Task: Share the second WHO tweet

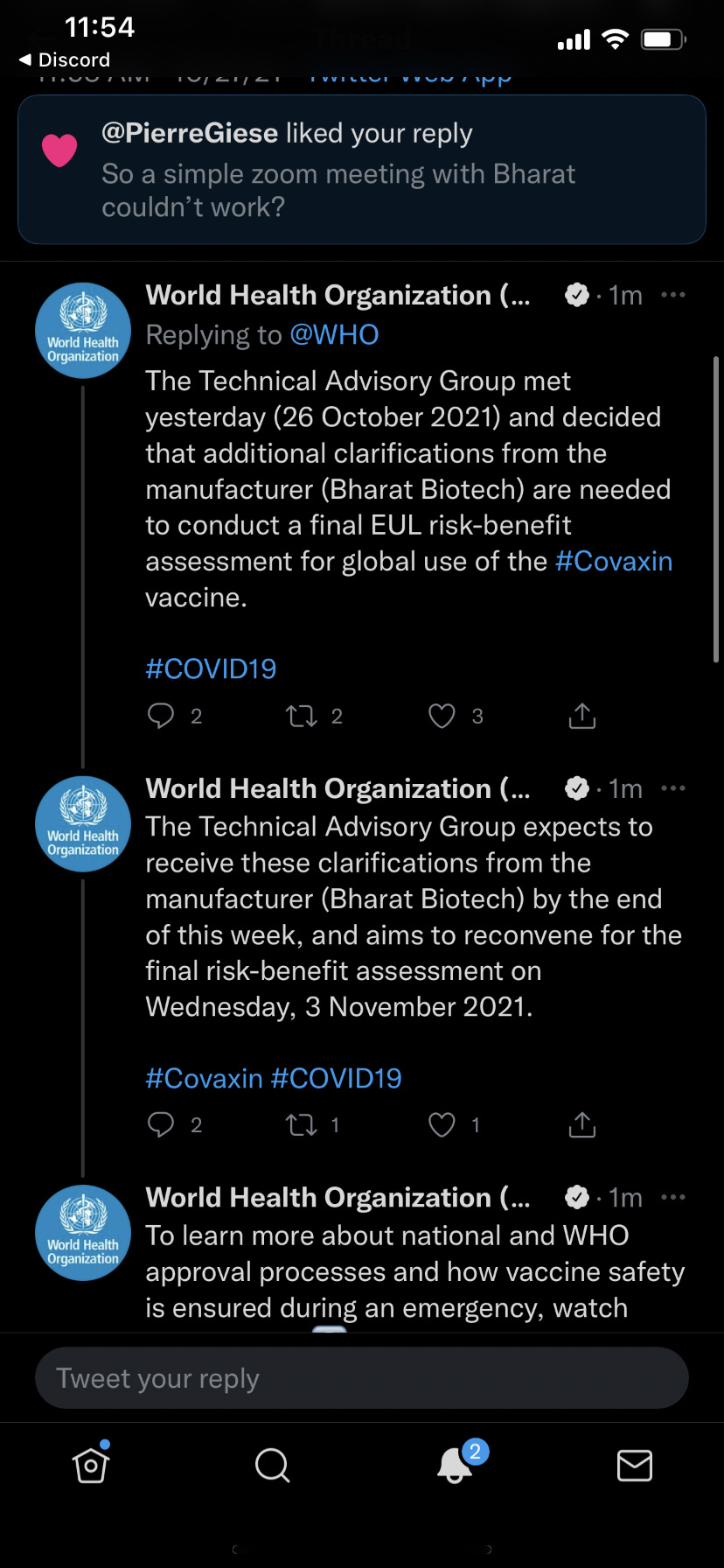Action: click(581, 1124)
